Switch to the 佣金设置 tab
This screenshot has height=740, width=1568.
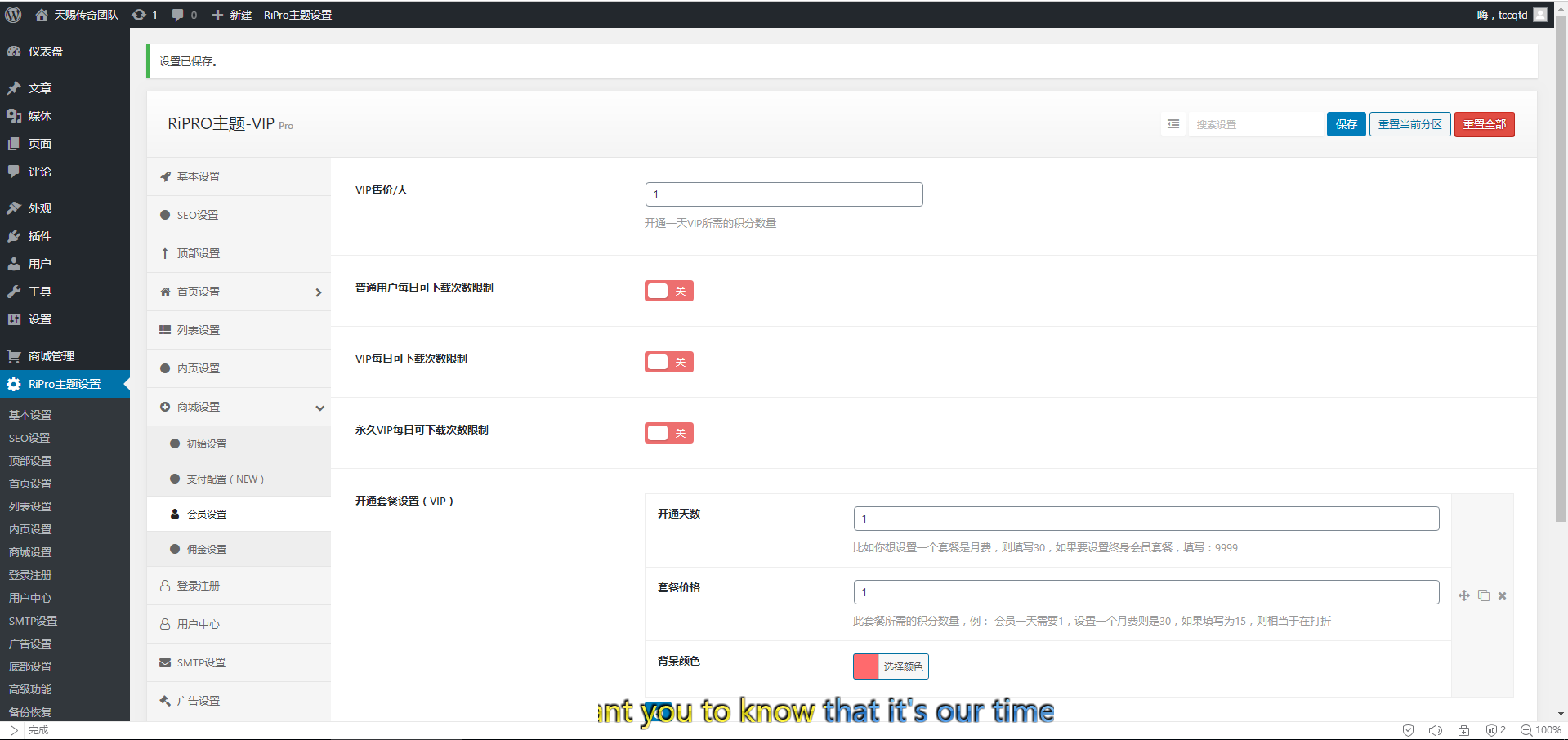206,549
